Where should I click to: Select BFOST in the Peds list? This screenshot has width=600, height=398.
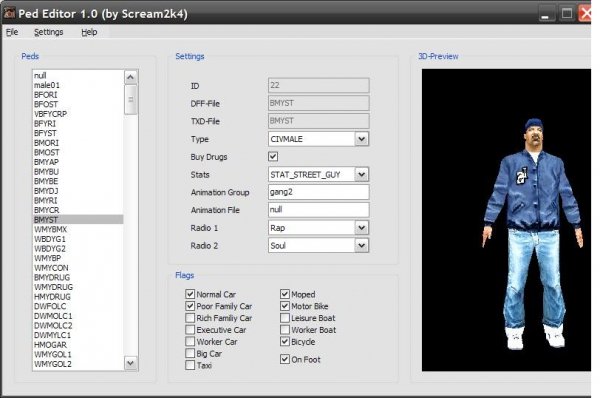coord(78,104)
